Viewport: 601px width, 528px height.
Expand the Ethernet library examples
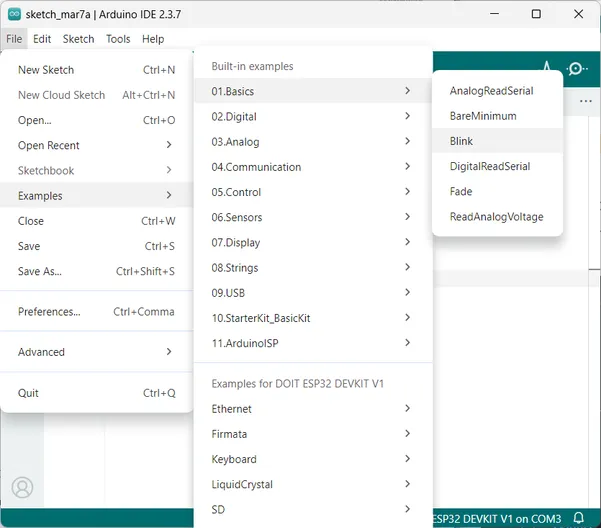pos(313,409)
